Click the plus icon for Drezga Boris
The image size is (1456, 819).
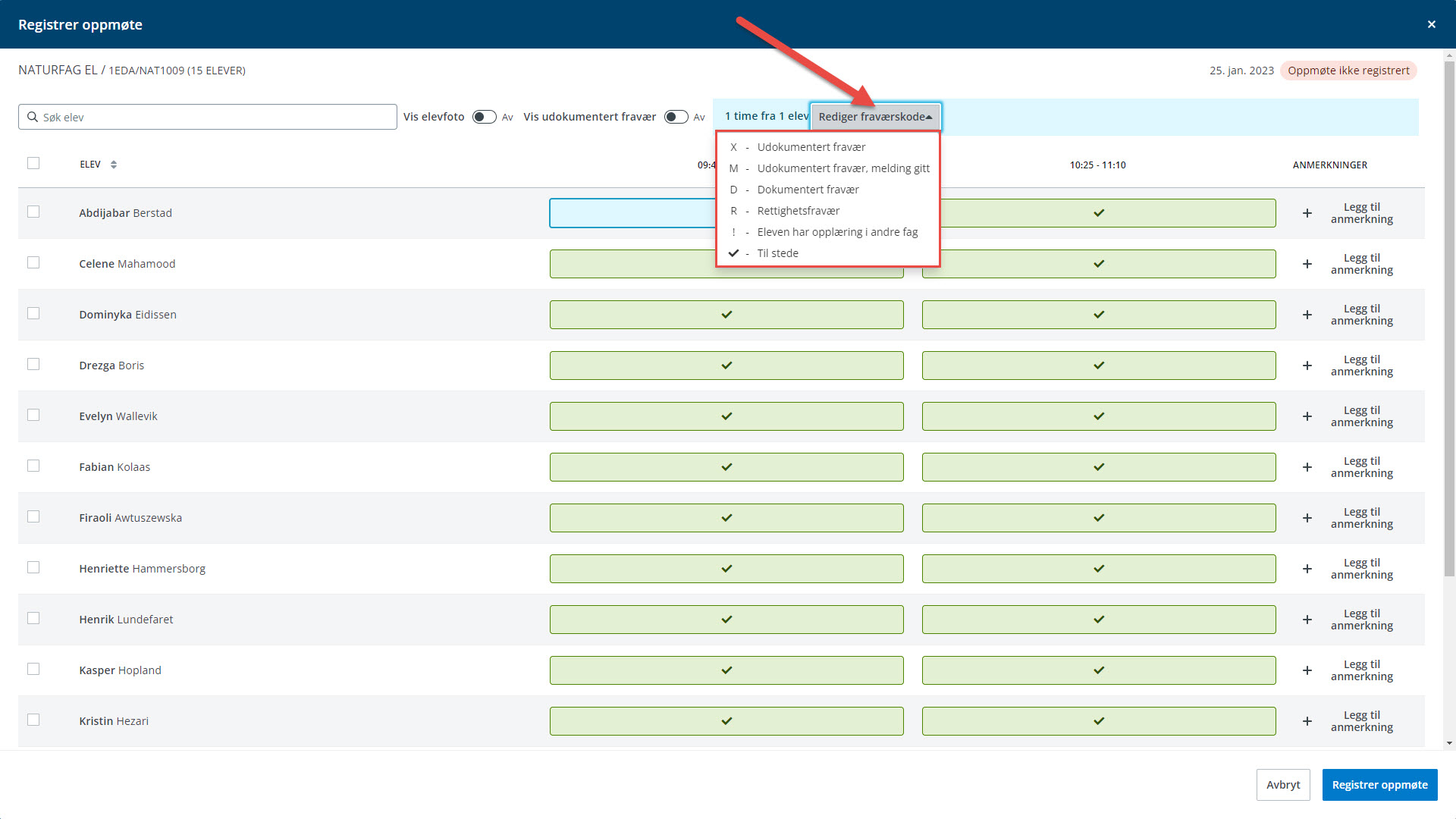1307,366
